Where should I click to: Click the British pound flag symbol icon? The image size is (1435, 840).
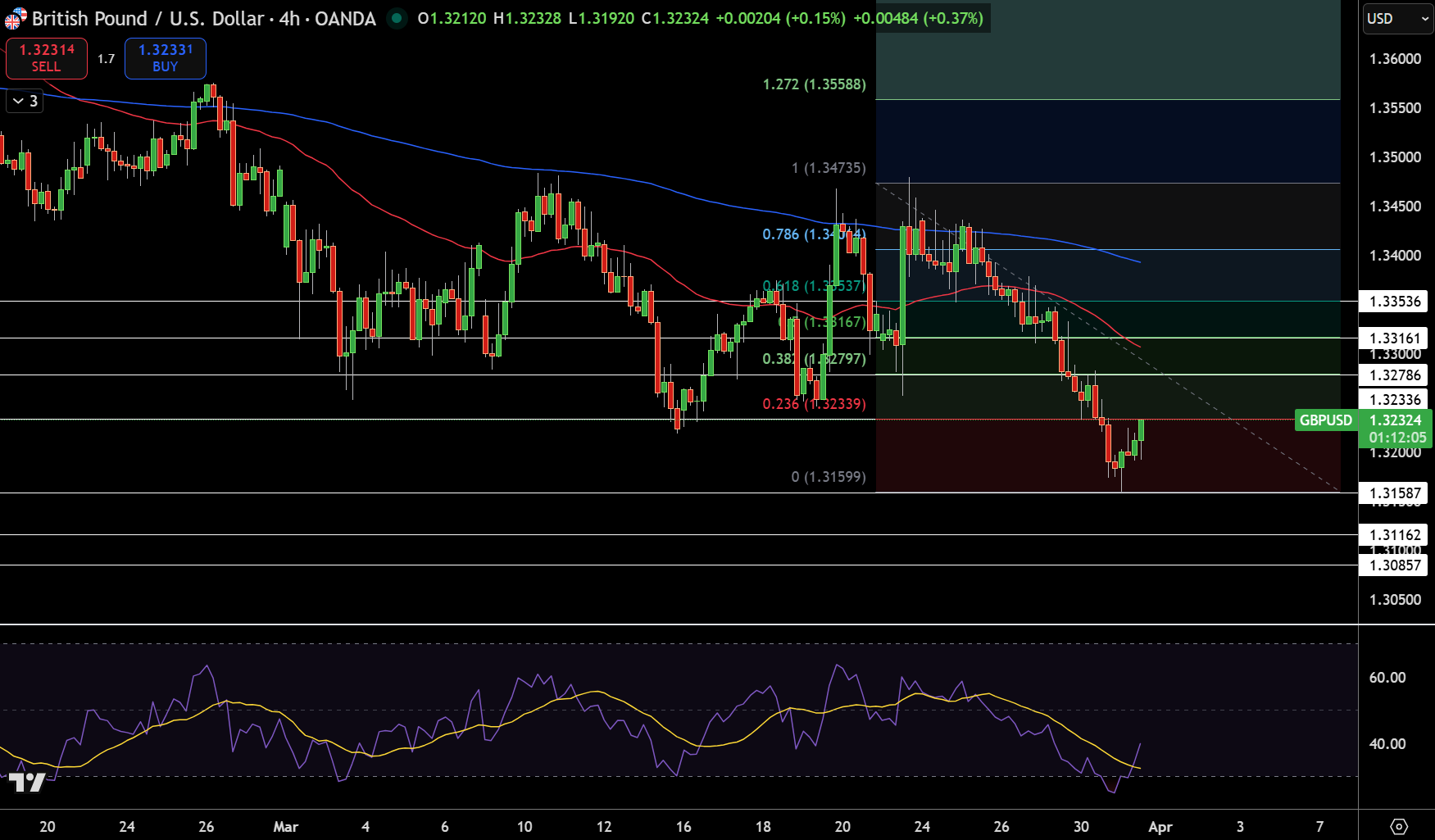pyautogui.click(x=16, y=18)
